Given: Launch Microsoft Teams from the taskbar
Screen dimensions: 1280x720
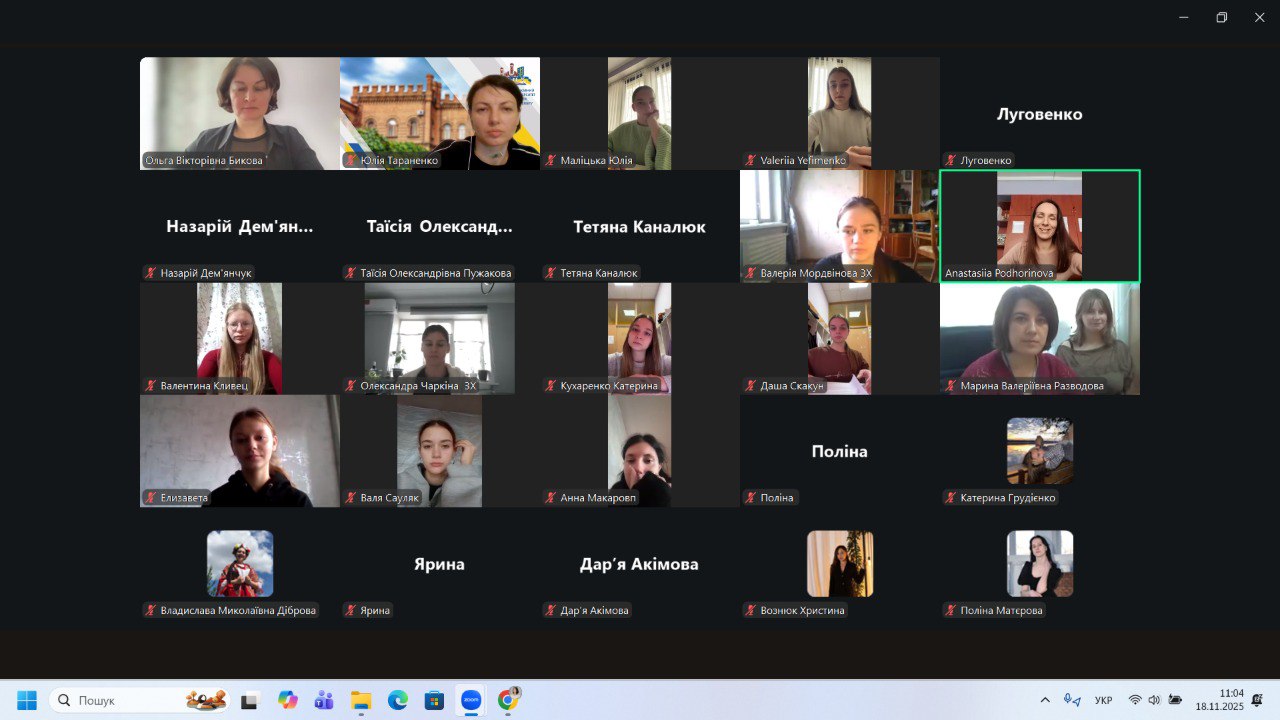Looking at the screenshot, I should pos(324,700).
